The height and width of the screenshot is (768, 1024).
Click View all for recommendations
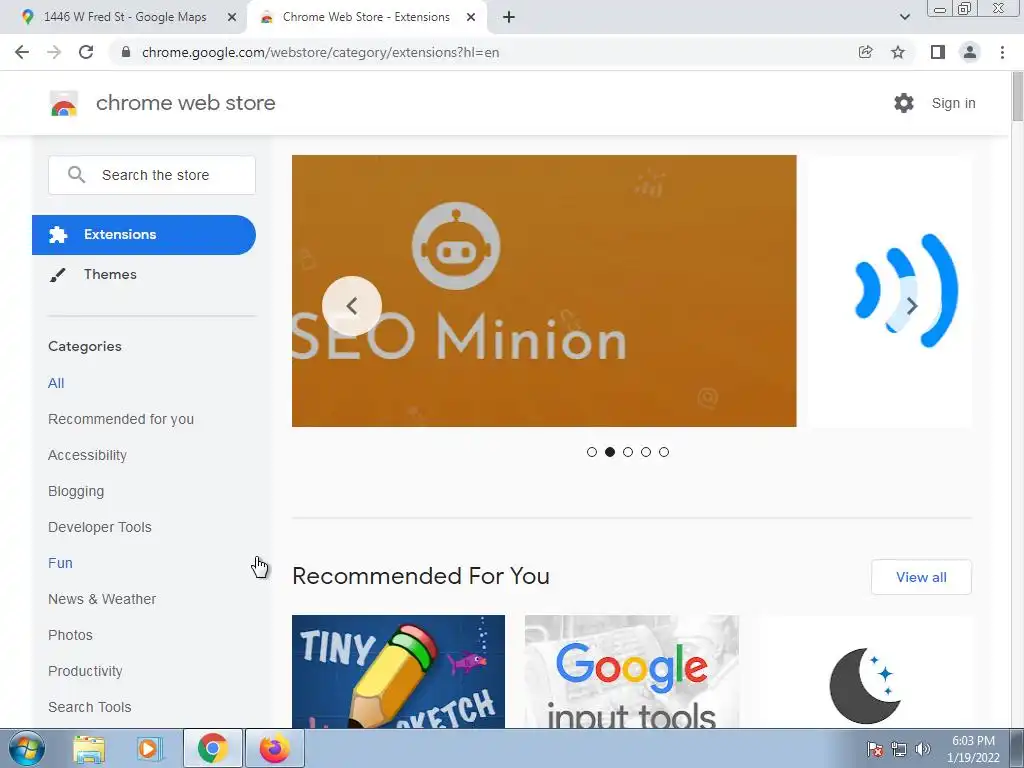pyautogui.click(x=921, y=577)
